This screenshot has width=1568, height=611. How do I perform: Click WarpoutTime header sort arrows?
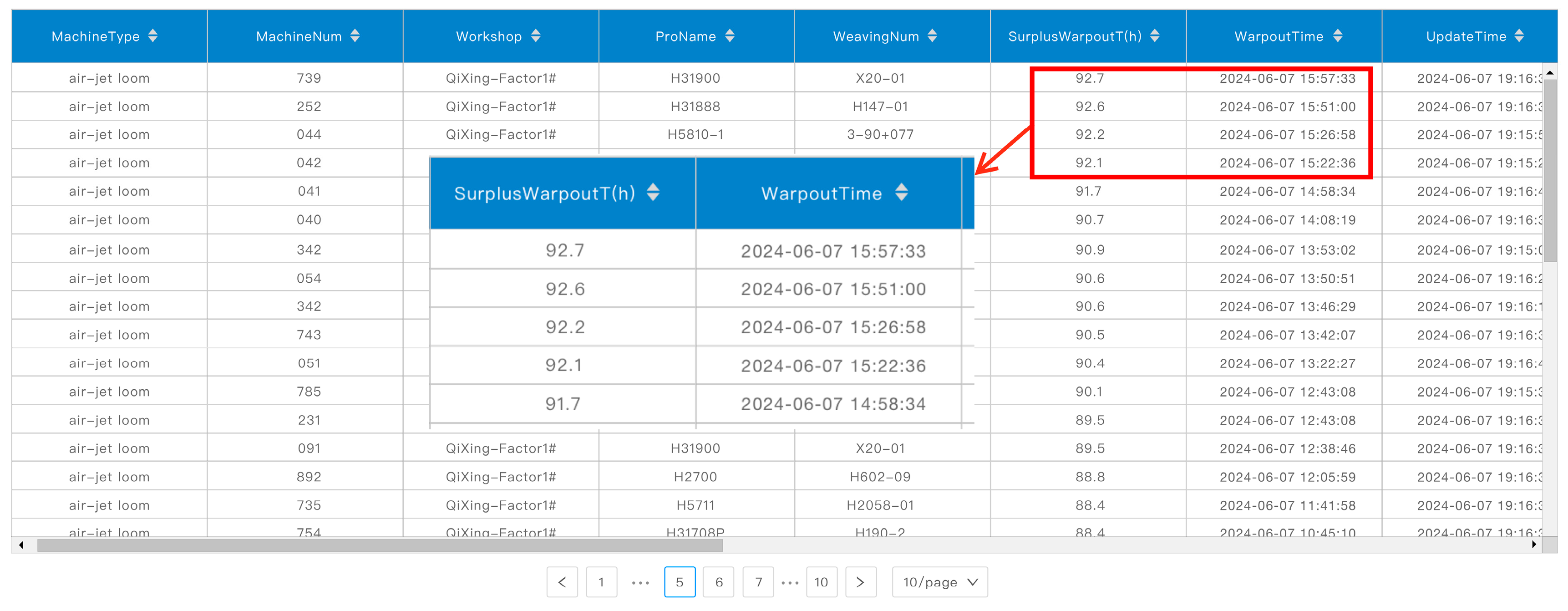tap(1337, 36)
